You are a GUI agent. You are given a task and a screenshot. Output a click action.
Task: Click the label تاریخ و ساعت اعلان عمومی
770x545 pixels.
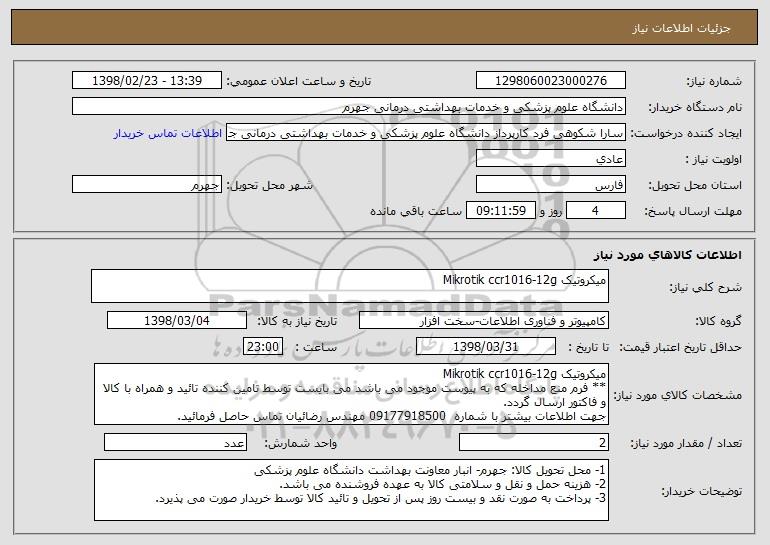pos(299,82)
